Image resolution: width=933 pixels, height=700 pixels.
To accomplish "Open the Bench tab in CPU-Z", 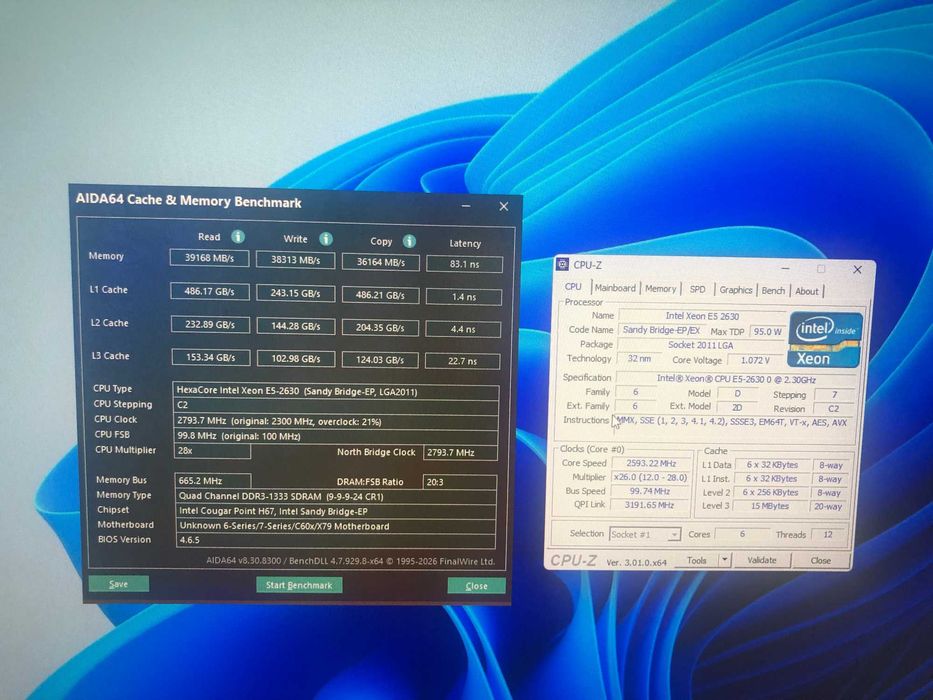I will pos(774,290).
